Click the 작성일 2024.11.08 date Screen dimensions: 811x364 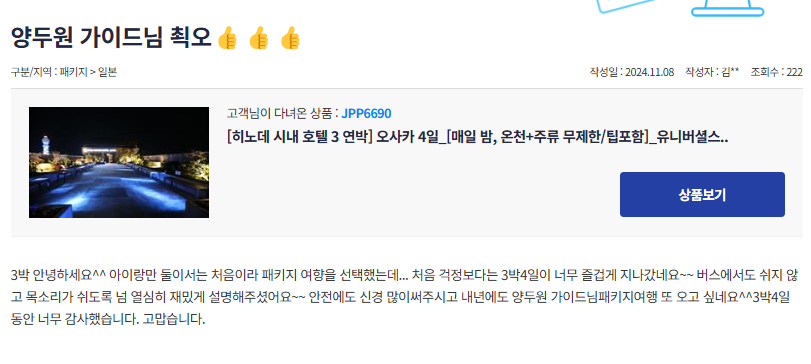click(x=632, y=72)
